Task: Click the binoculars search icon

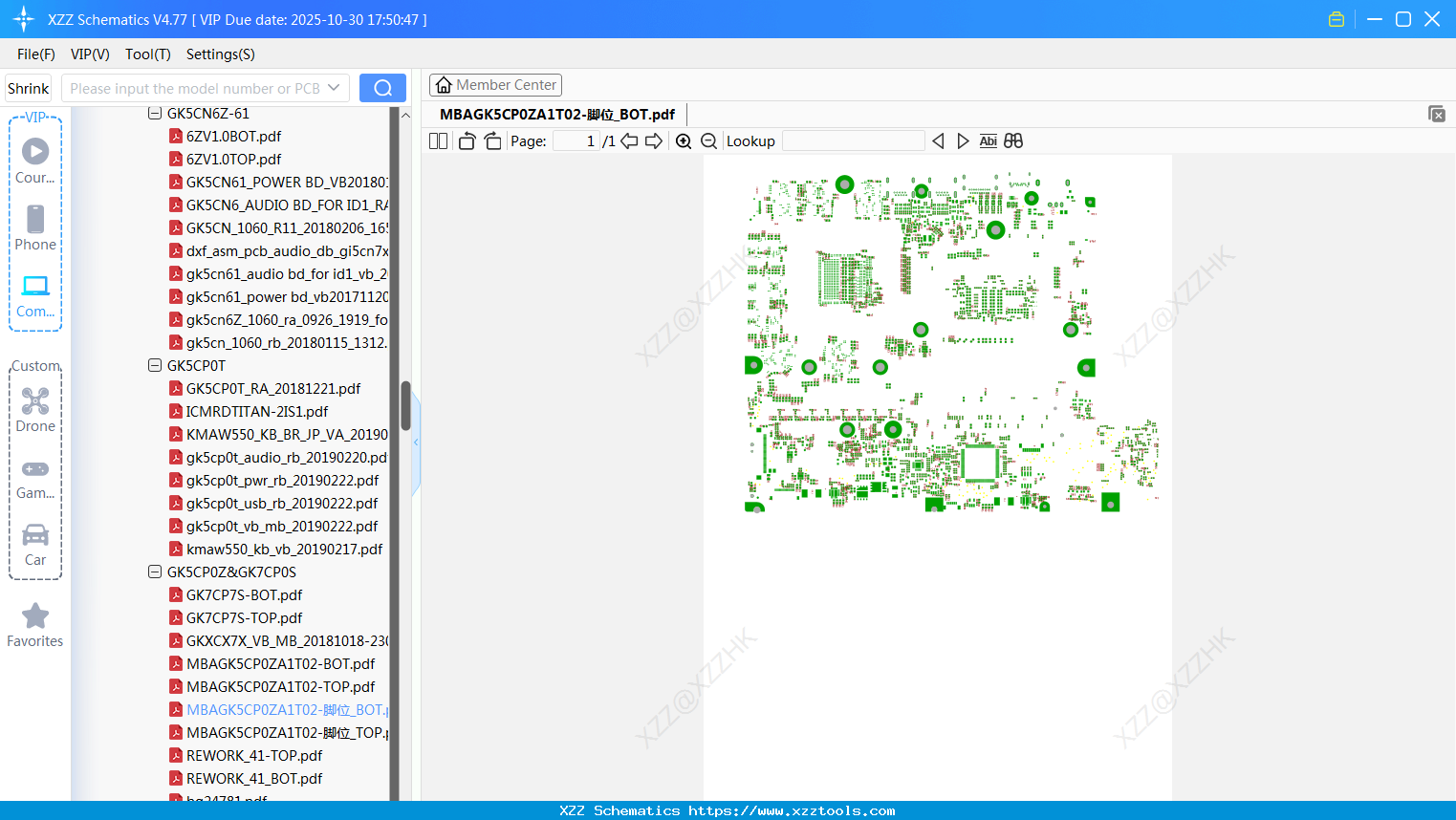Action: tap(1013, 140)
